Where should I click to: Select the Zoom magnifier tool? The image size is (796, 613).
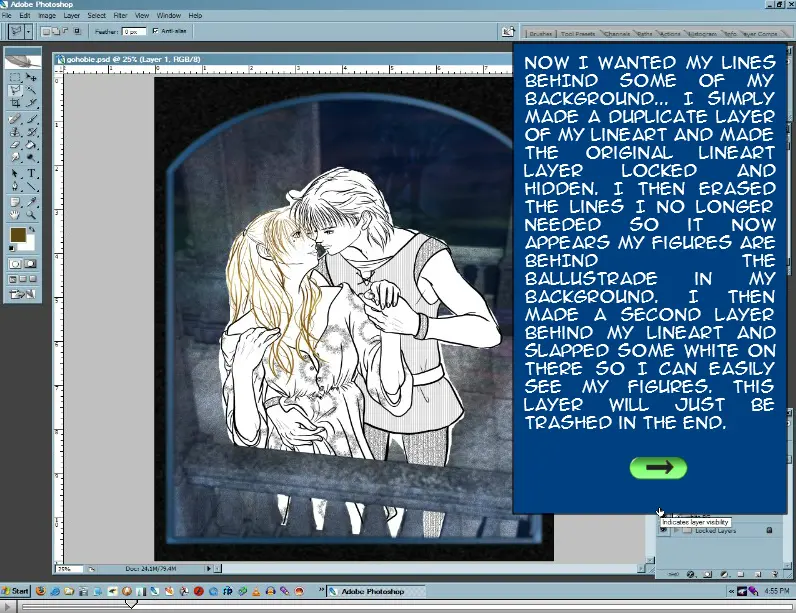(31, 215)
